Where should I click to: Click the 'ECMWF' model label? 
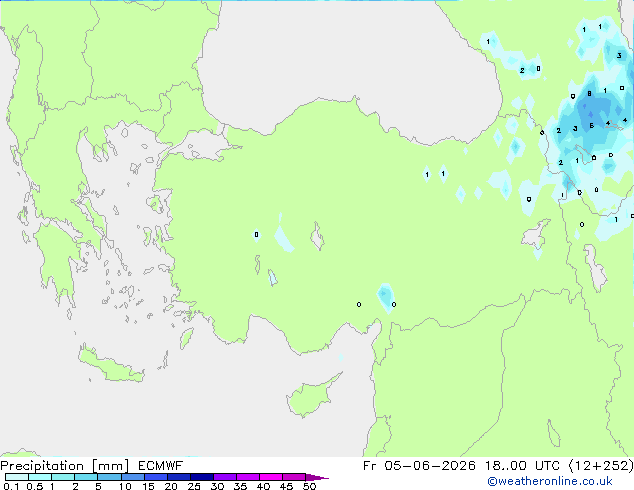[x=161, y=466]
